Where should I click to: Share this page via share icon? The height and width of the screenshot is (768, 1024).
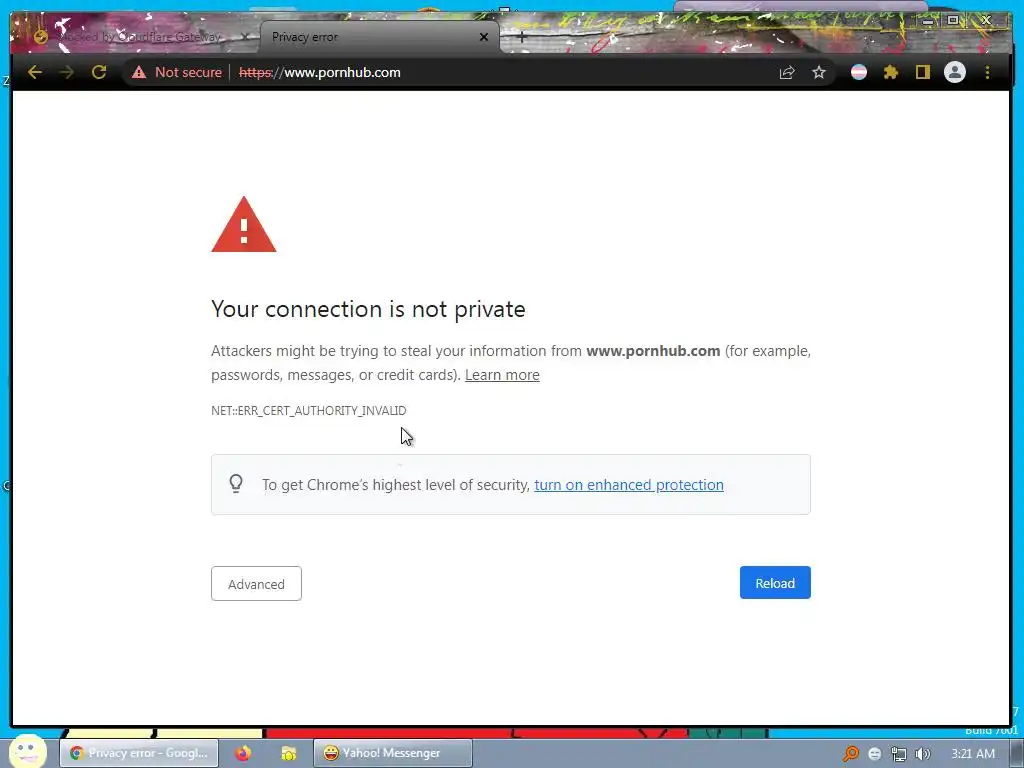coord(787,72)
